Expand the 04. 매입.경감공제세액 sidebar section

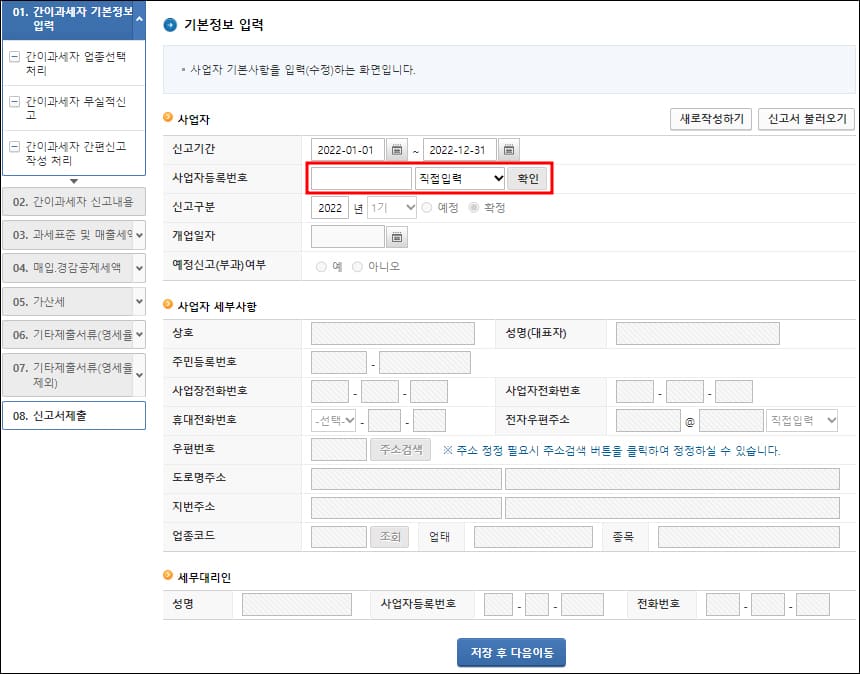click(x=74, y=269)
